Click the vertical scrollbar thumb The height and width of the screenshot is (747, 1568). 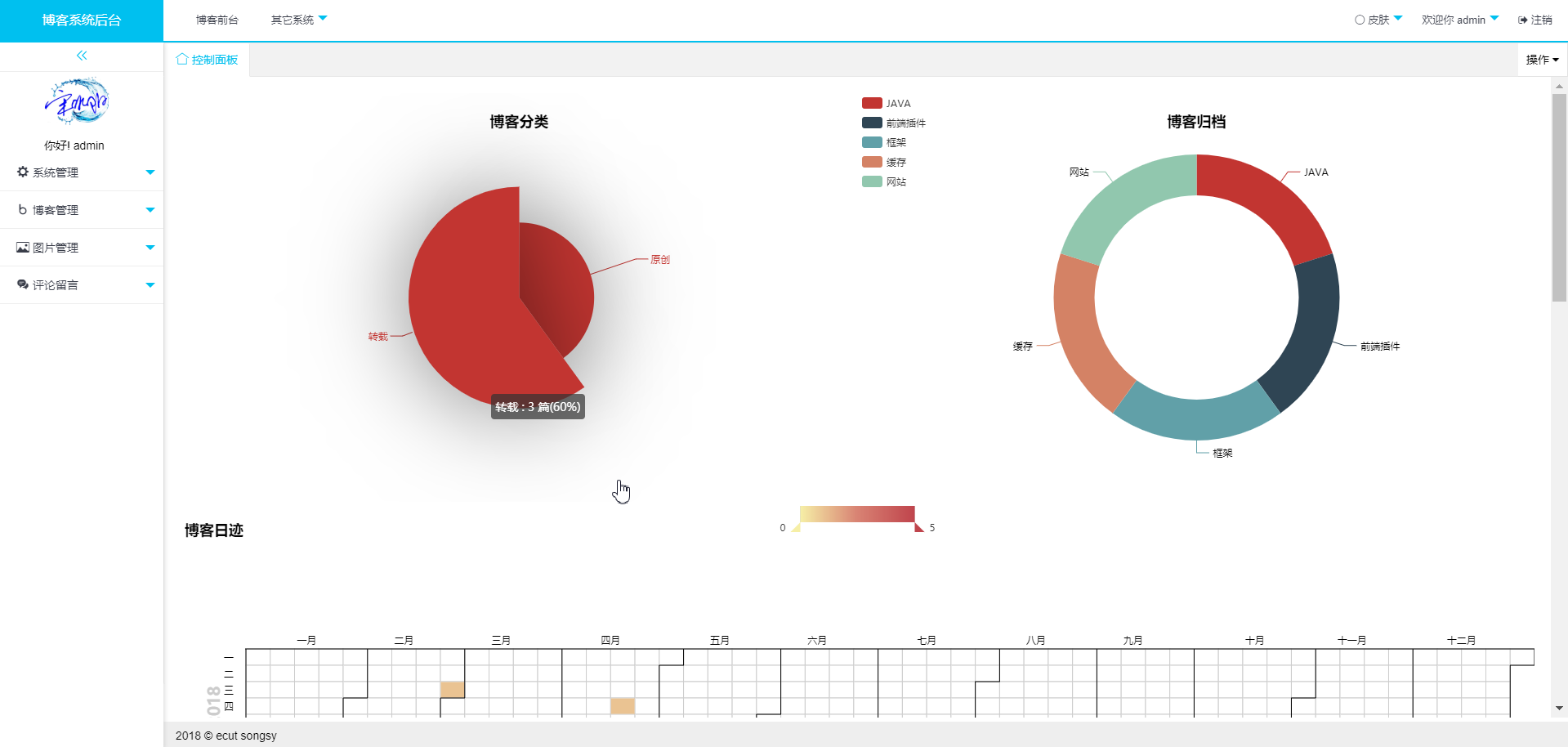pyautogui.click(x=1559, y=198)
